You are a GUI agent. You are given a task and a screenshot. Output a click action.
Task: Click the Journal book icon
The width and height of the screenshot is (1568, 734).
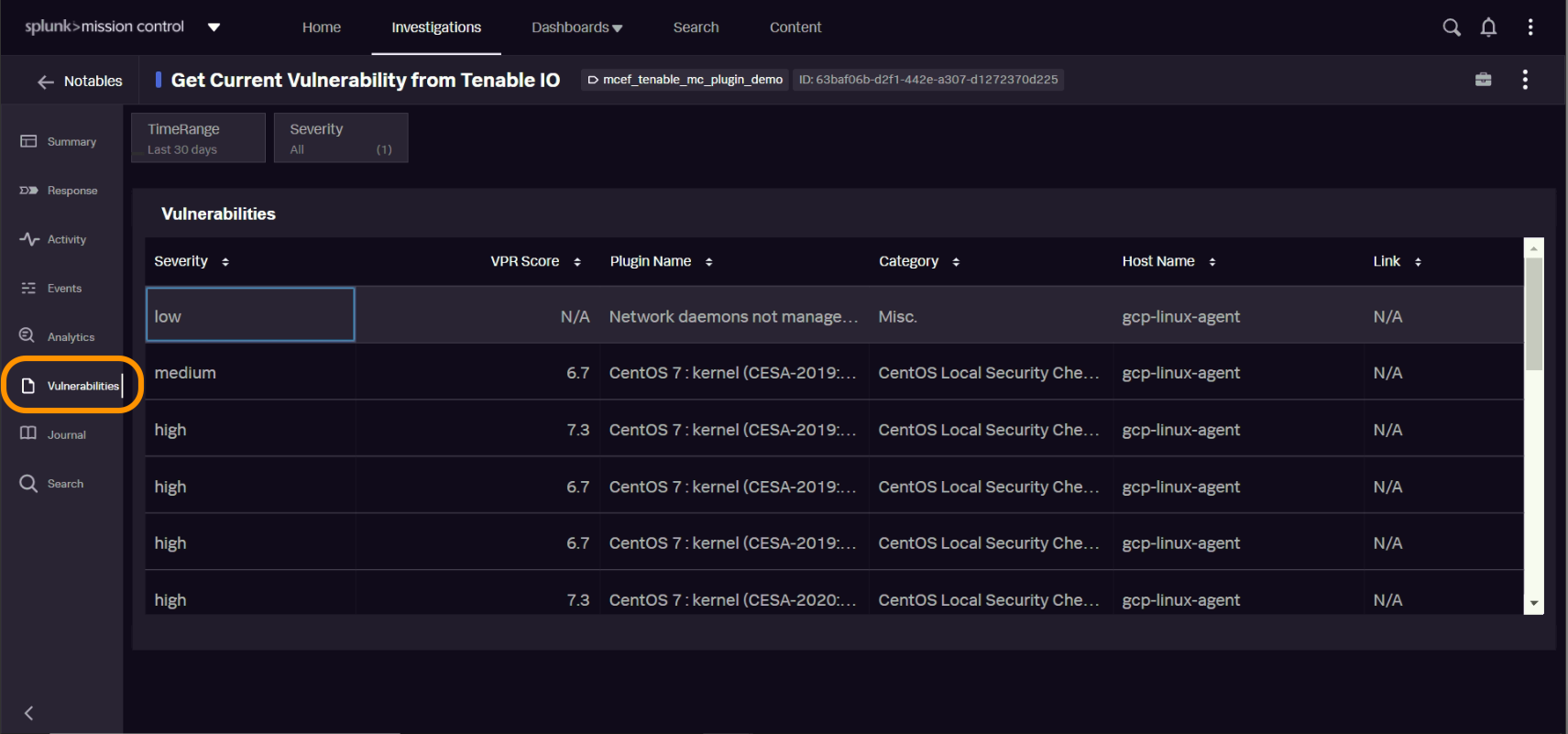tap(28, 434)
